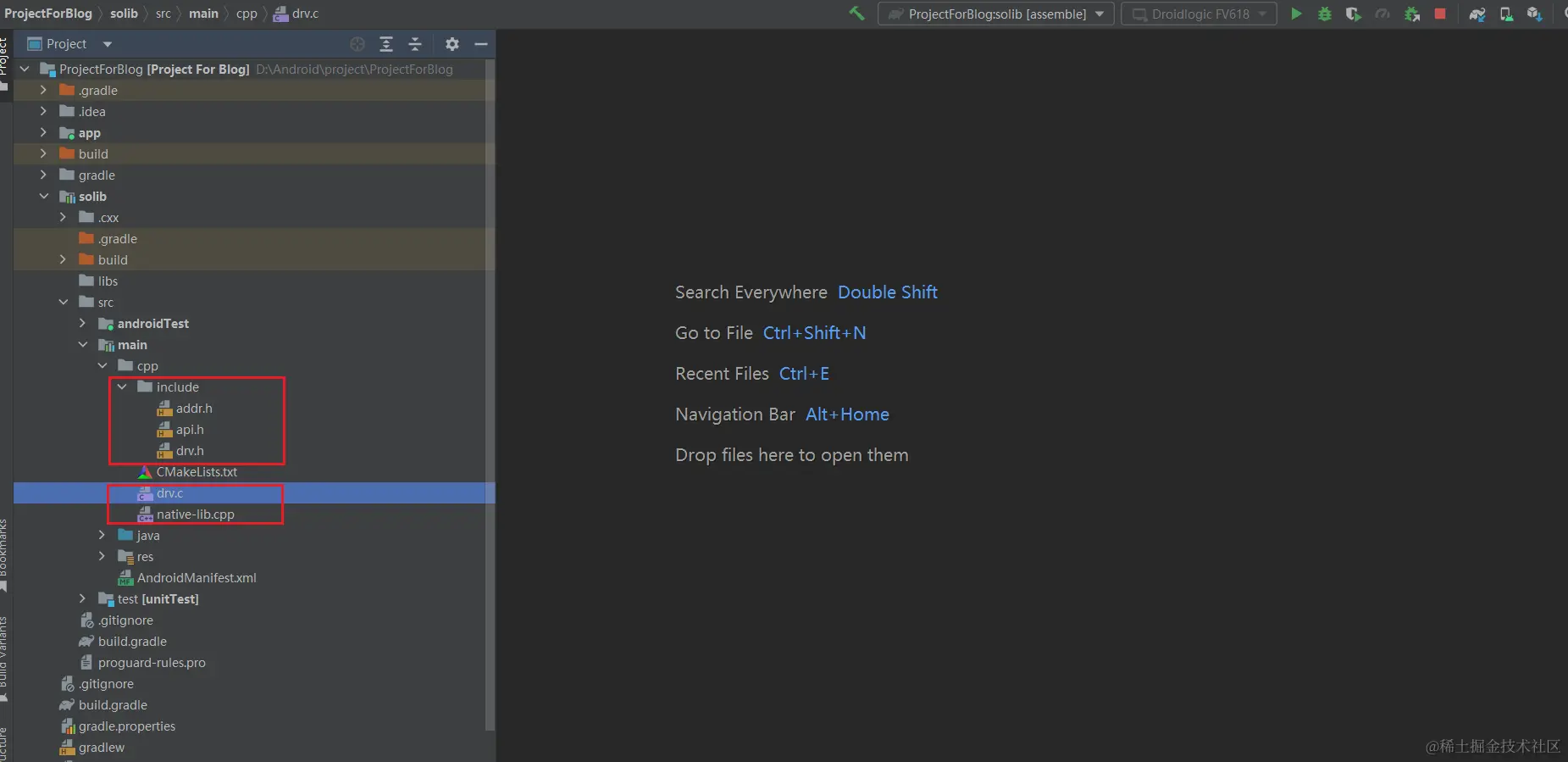Expand the test [unitTest] folder

pyautogui.click(x=82, y=599)
